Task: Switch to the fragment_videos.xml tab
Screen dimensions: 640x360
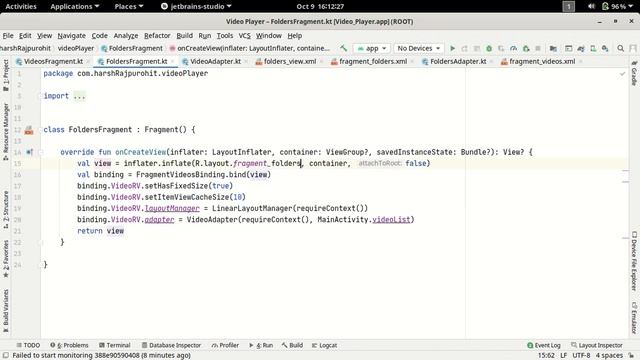Action: [542, 61]
